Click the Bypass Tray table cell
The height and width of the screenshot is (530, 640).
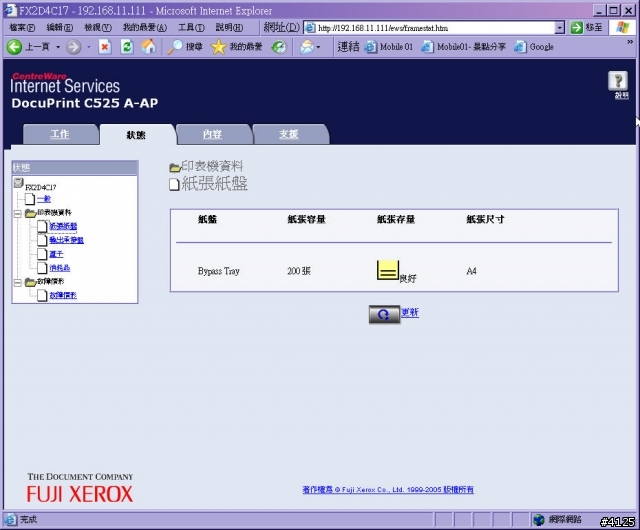coord(219,271)
